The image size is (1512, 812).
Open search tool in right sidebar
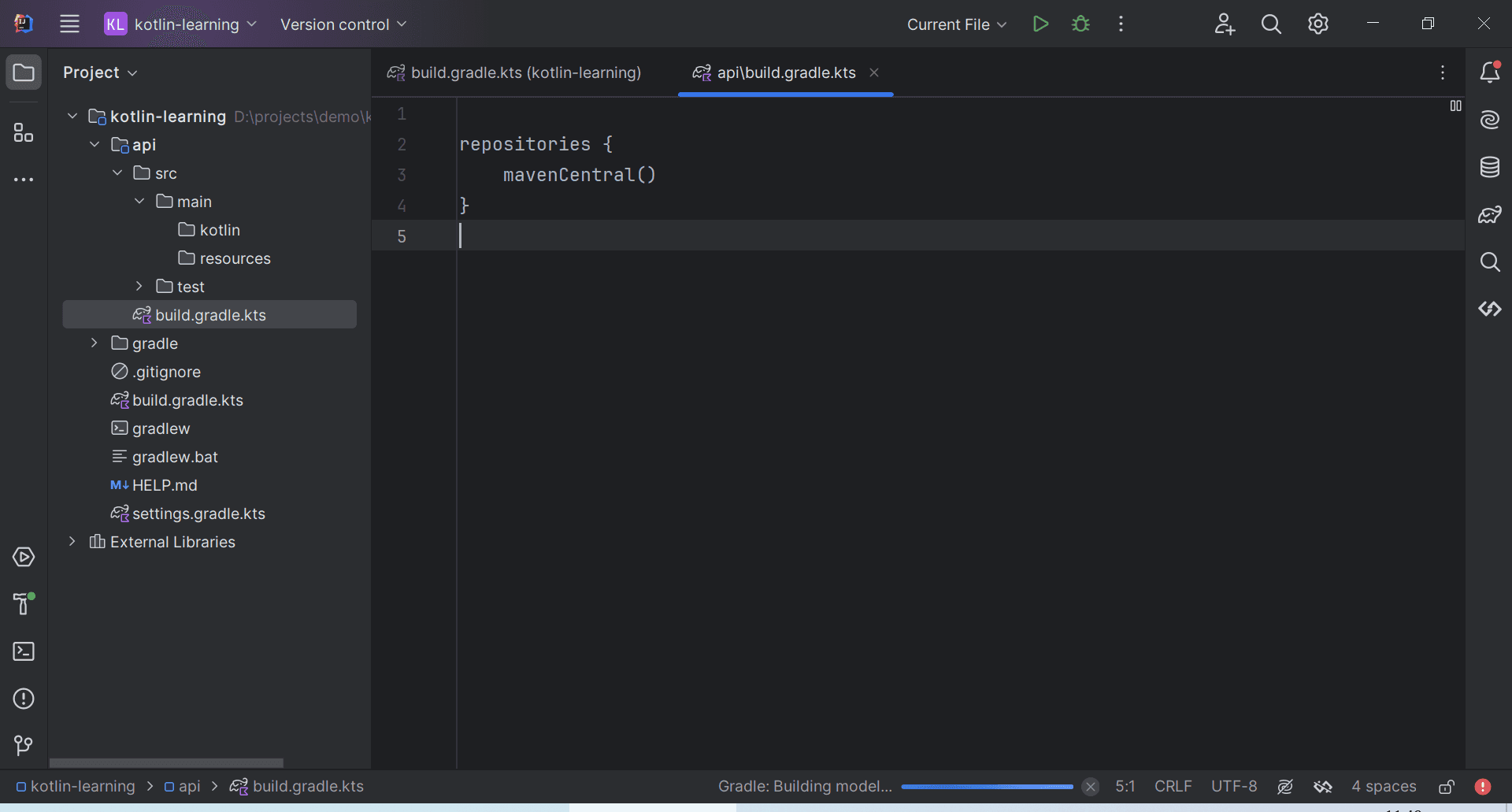[1489, 261]
